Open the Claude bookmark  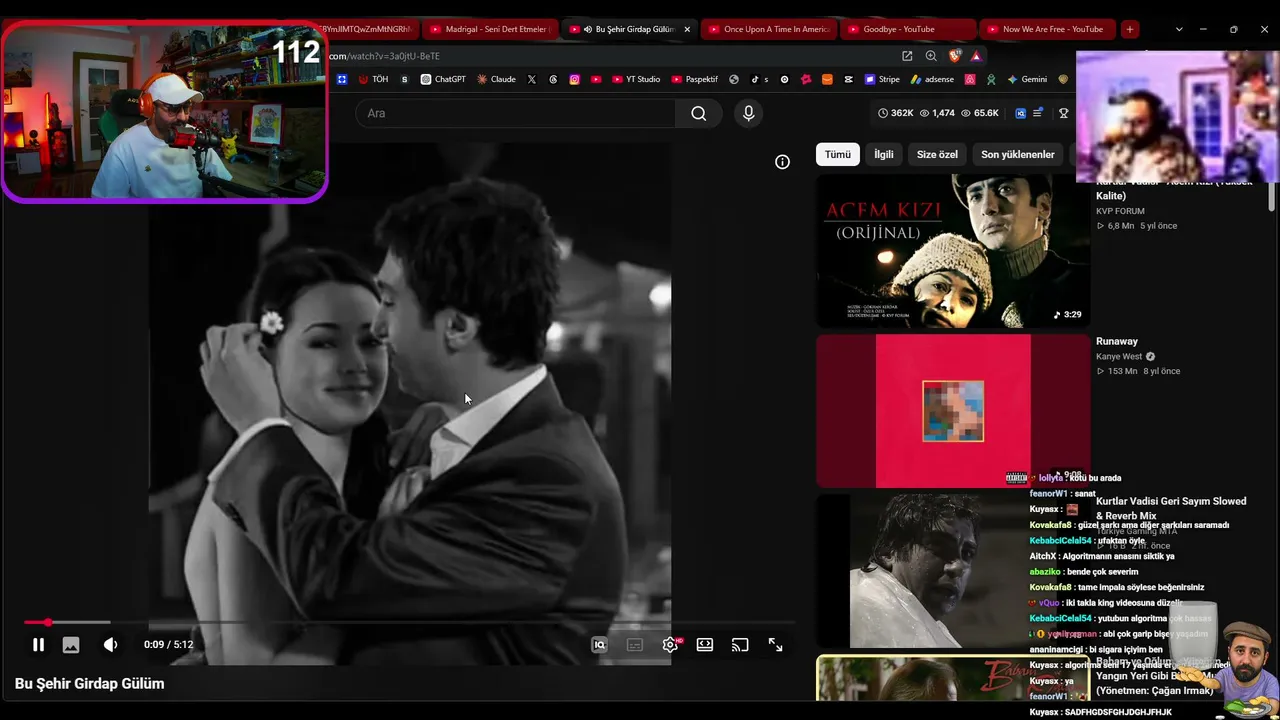click(x=497, y=79)
